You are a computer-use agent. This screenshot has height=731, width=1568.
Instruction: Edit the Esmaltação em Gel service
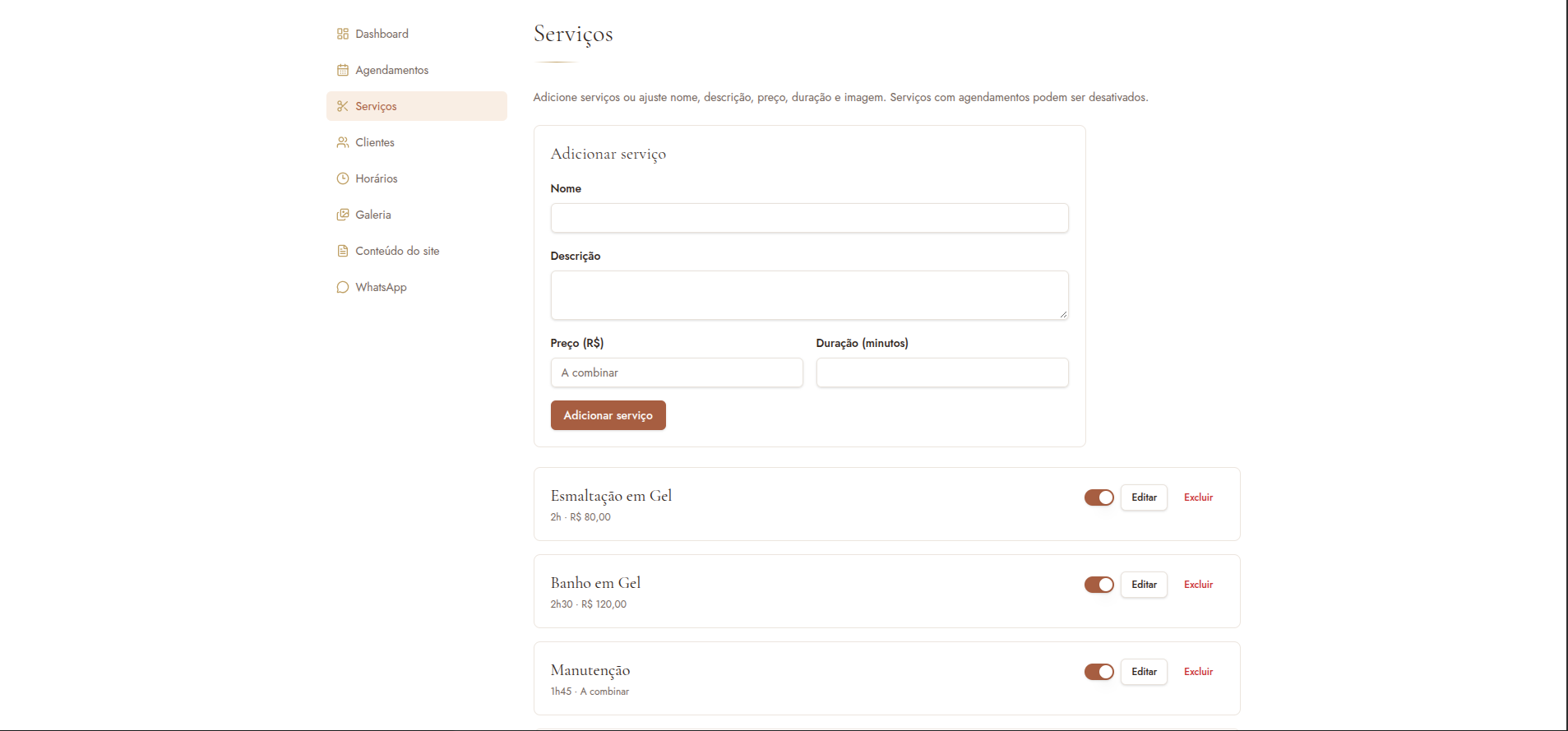[x=1144, y=497]
